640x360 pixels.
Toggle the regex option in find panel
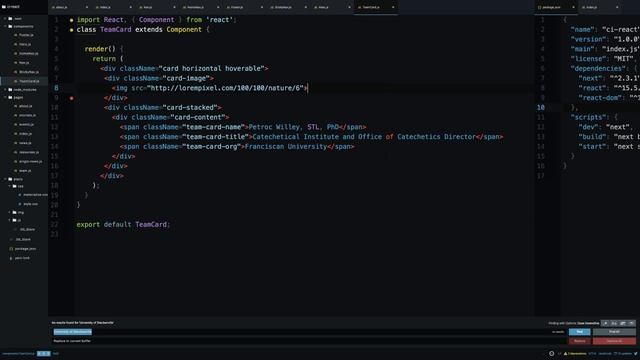tap(605, 323)
